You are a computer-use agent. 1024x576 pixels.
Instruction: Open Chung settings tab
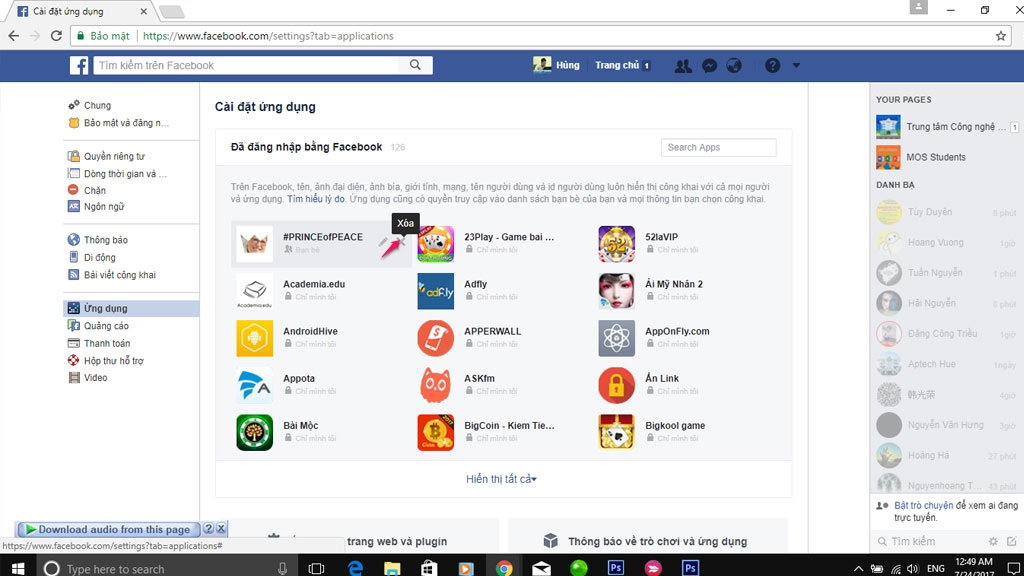click(97, 105)
